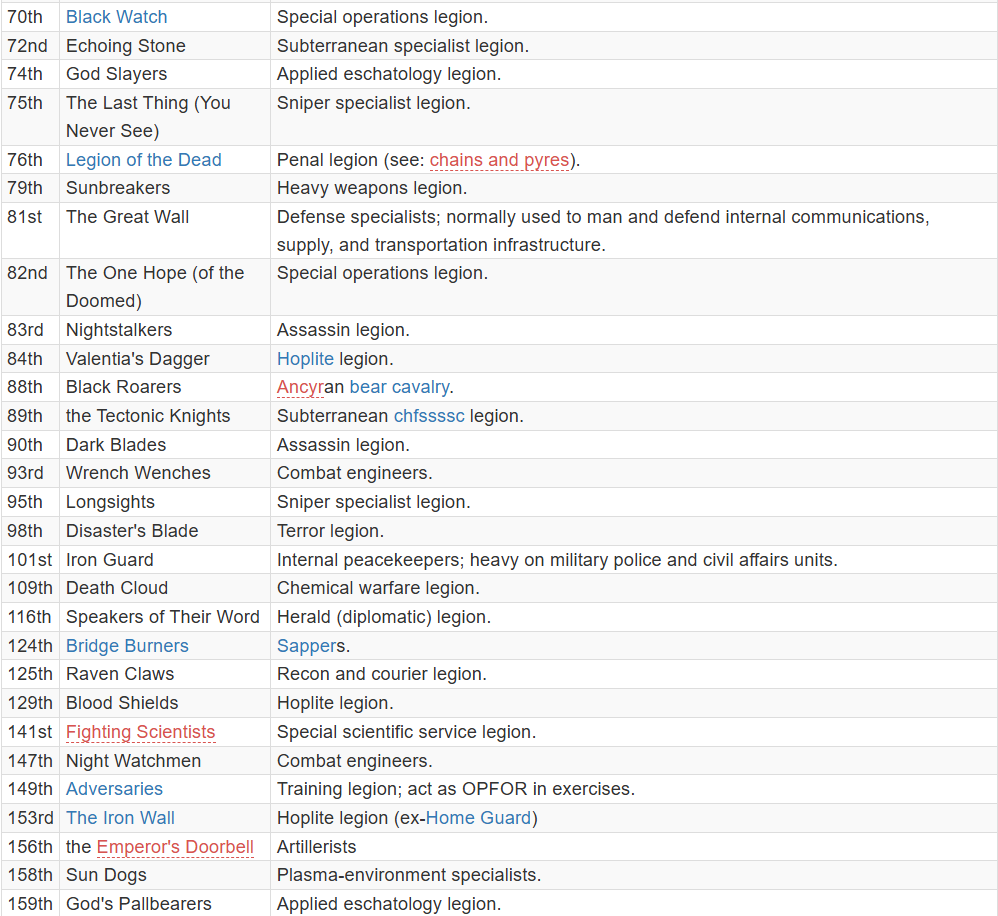Open the Black Watch link
Image resolution: width=998 pixels, height=916 pixels.
click(116, 17)
